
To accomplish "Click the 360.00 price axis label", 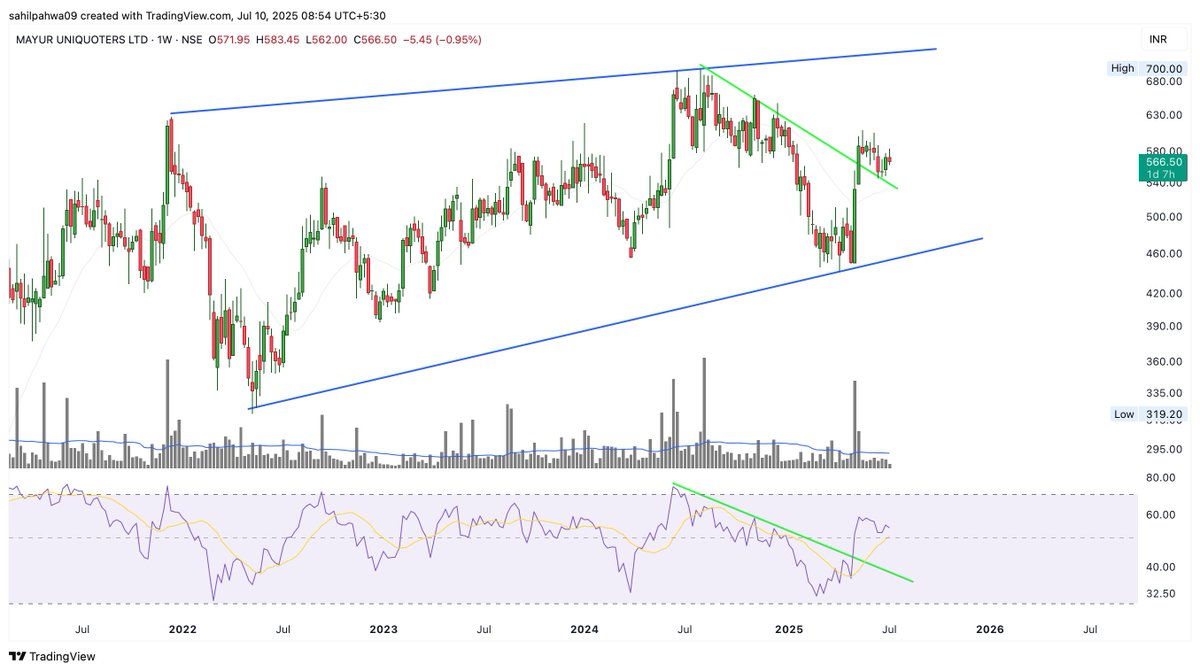I will coord(1164,362).
